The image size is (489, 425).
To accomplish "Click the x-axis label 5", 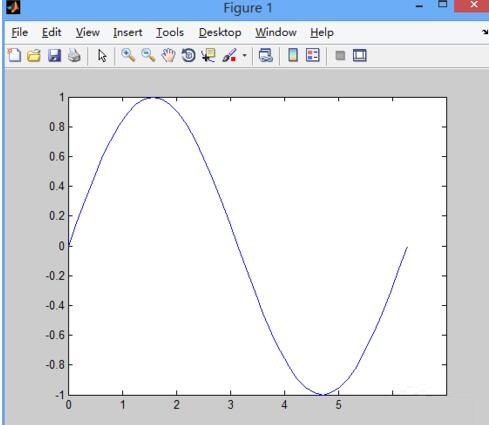I will pos(339,405).
